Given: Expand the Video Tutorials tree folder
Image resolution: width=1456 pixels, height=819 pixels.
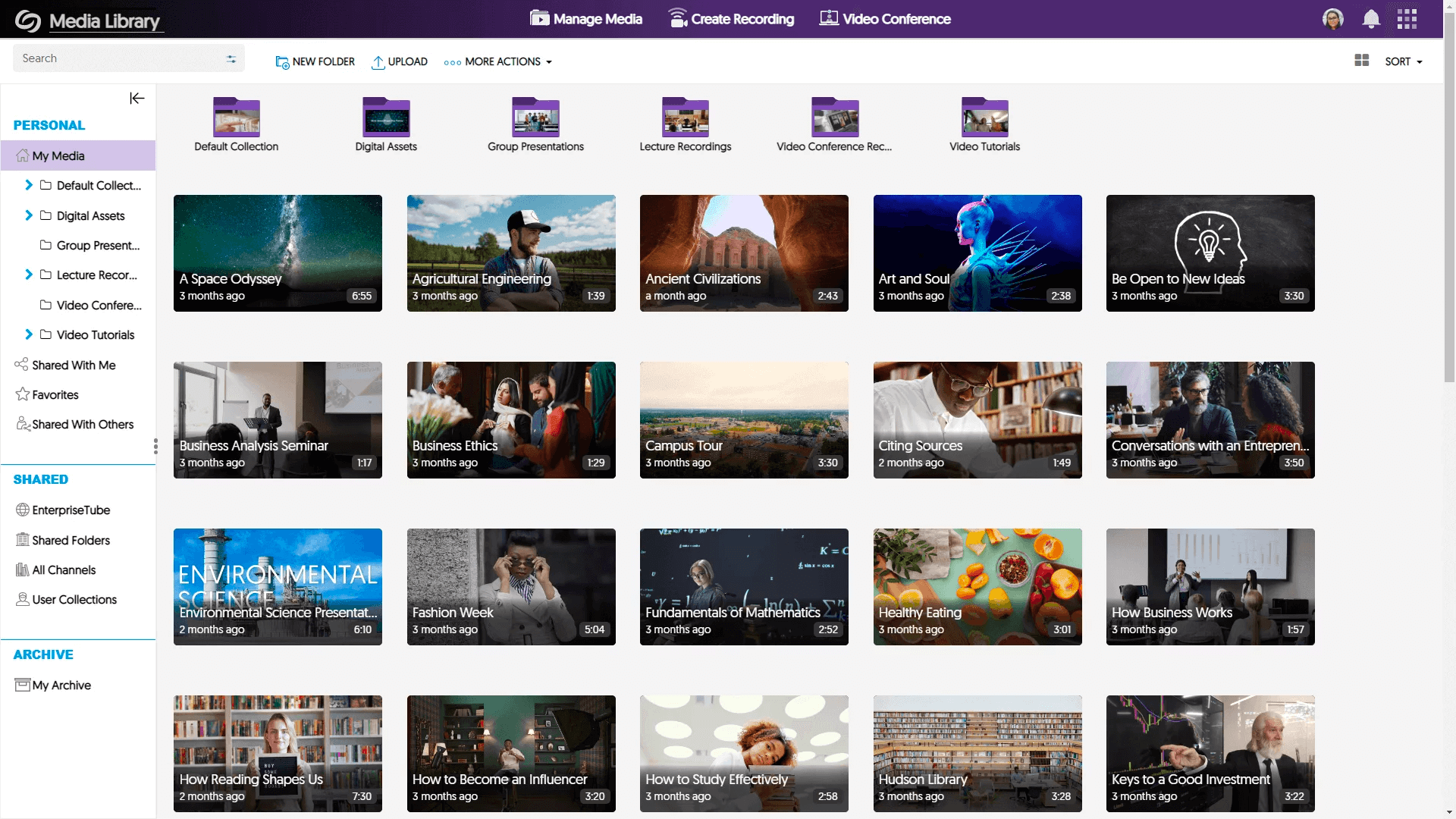Looking at the screenshot, I should [x=29, y=334].
